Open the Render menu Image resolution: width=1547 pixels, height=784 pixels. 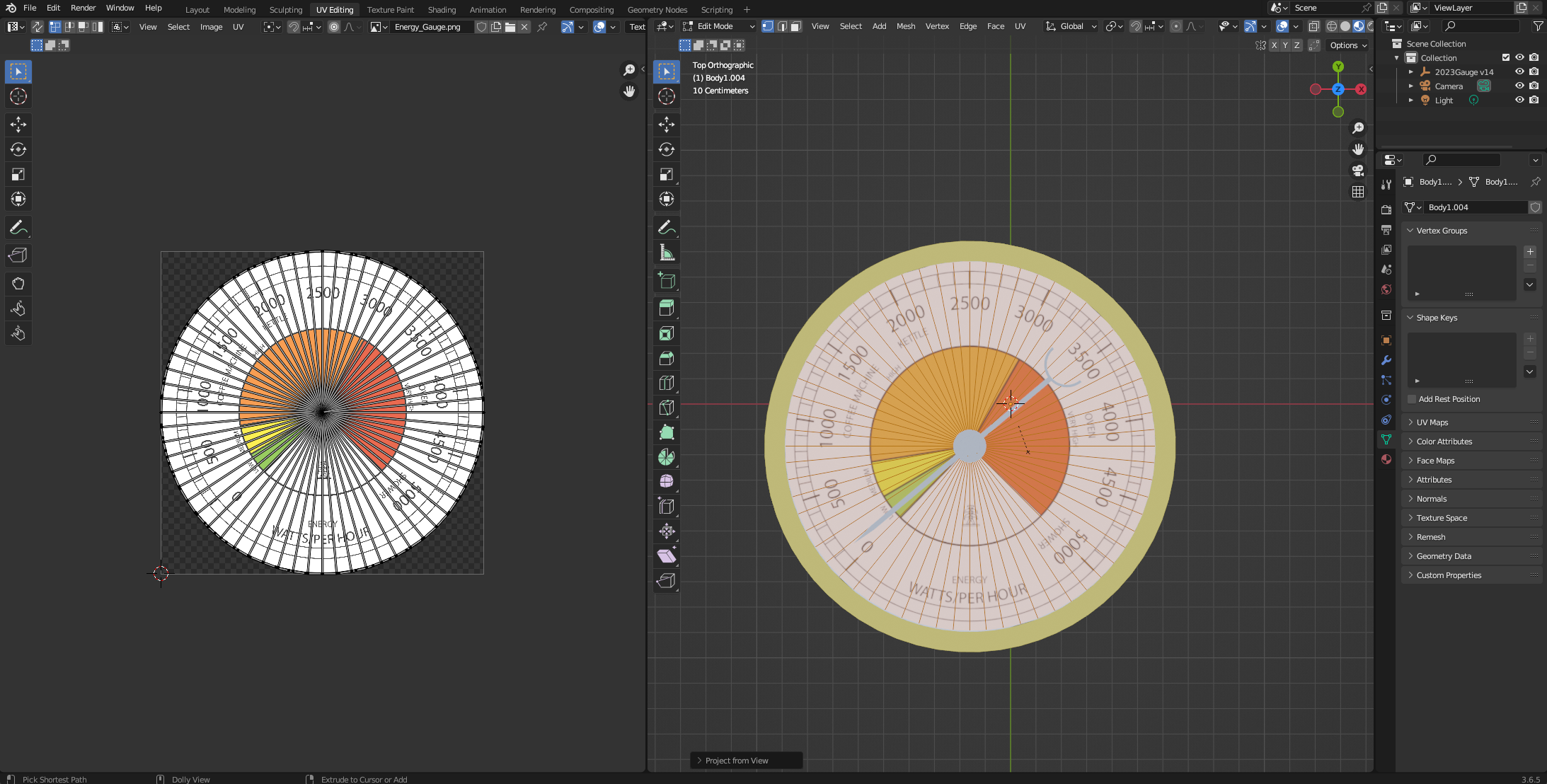point(83,8)
